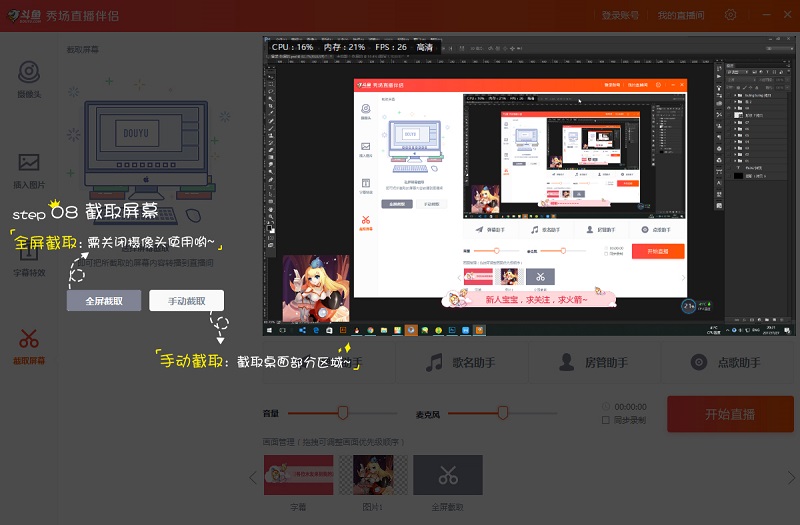Select the 图片1 image scene thumbnail
The image size is (800, 525).
coord(373,475)
